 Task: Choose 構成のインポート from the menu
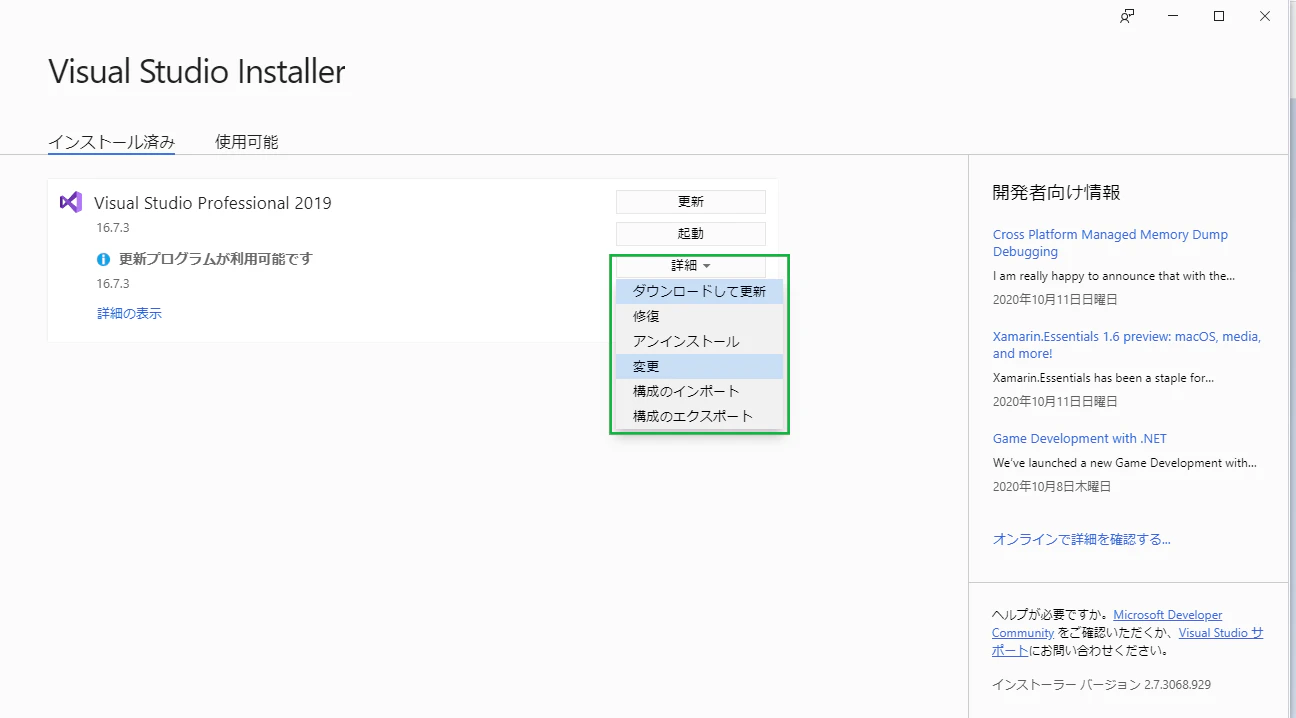699,391
